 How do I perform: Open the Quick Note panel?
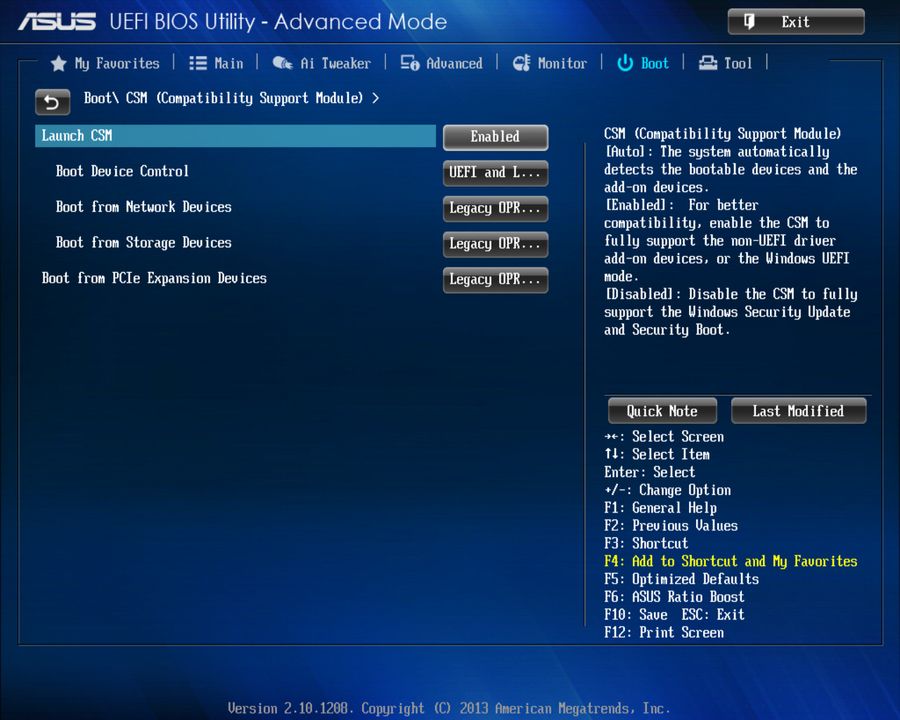(x=661, y=410)
